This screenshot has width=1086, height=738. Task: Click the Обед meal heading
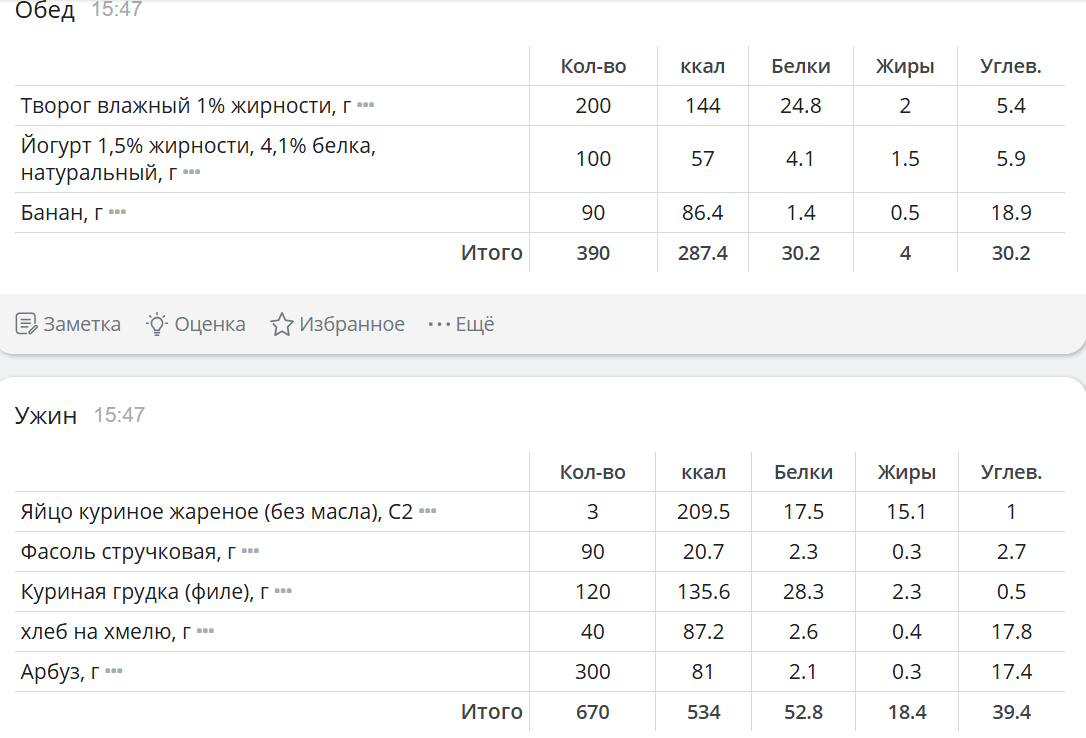point(45,10)
